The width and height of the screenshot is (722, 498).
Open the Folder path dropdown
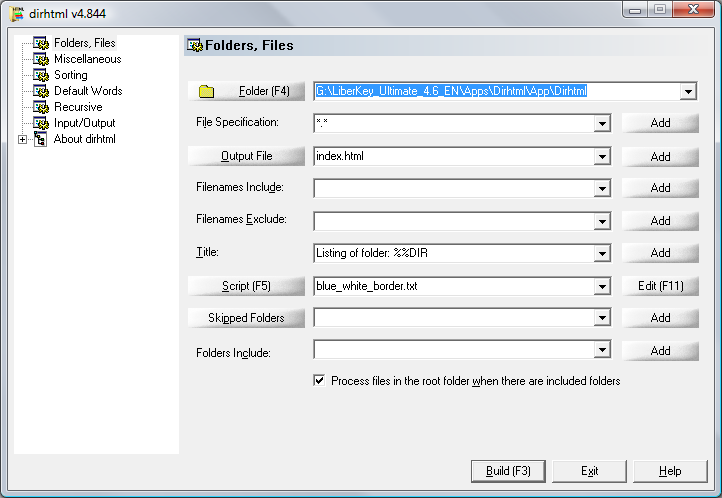pos(688,91)
